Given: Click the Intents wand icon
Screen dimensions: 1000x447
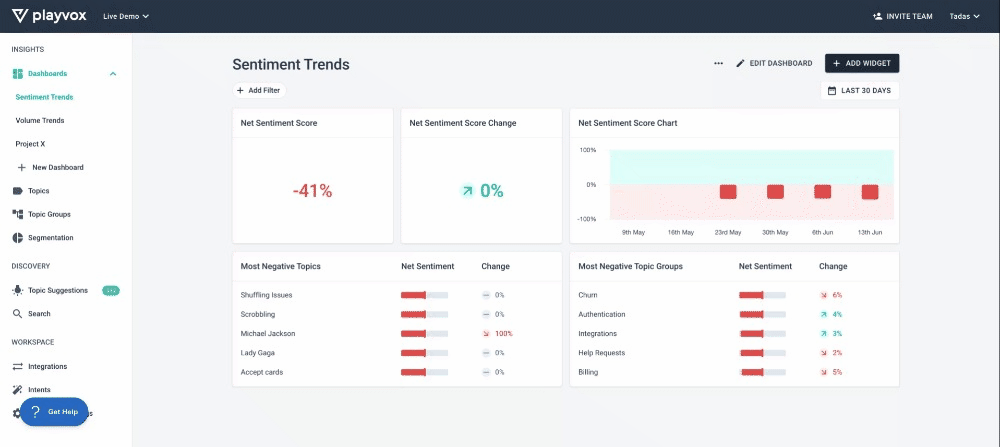Looking at the screenshot, I should 17,390.
